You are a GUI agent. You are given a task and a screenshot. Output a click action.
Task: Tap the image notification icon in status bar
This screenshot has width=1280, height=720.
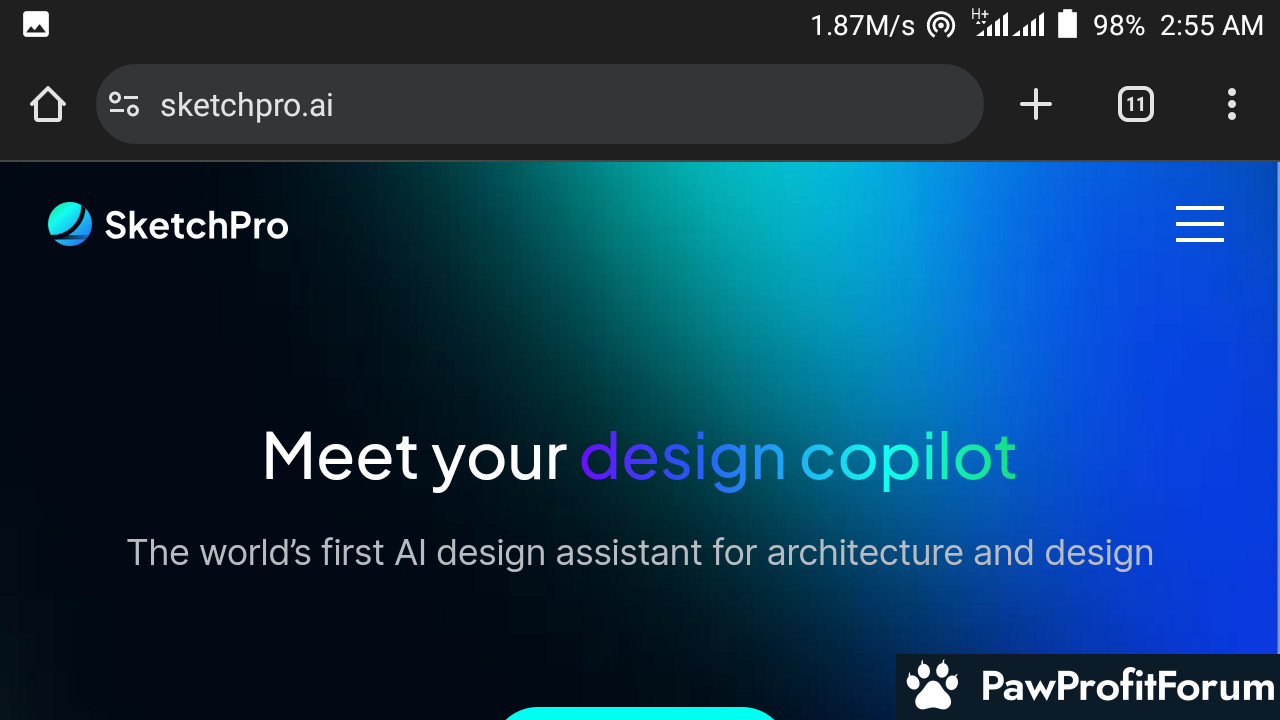[x=36, y=25]
